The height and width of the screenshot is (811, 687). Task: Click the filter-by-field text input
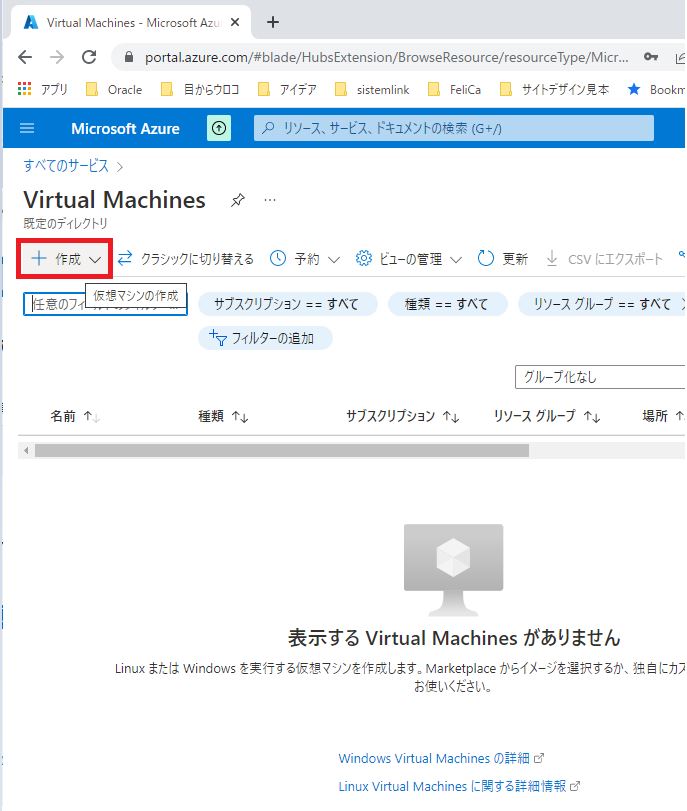click(x=105, y=304)
